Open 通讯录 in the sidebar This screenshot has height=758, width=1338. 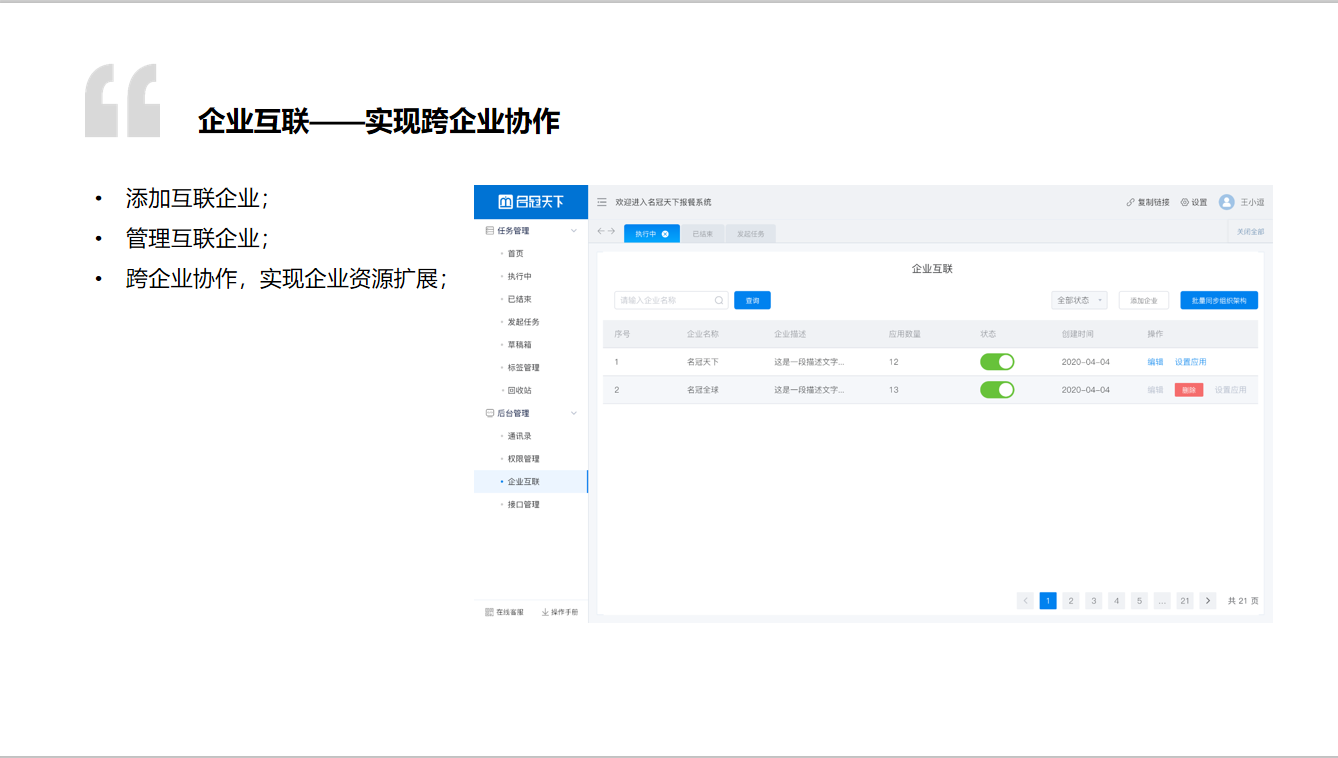(x=520, y=436)
